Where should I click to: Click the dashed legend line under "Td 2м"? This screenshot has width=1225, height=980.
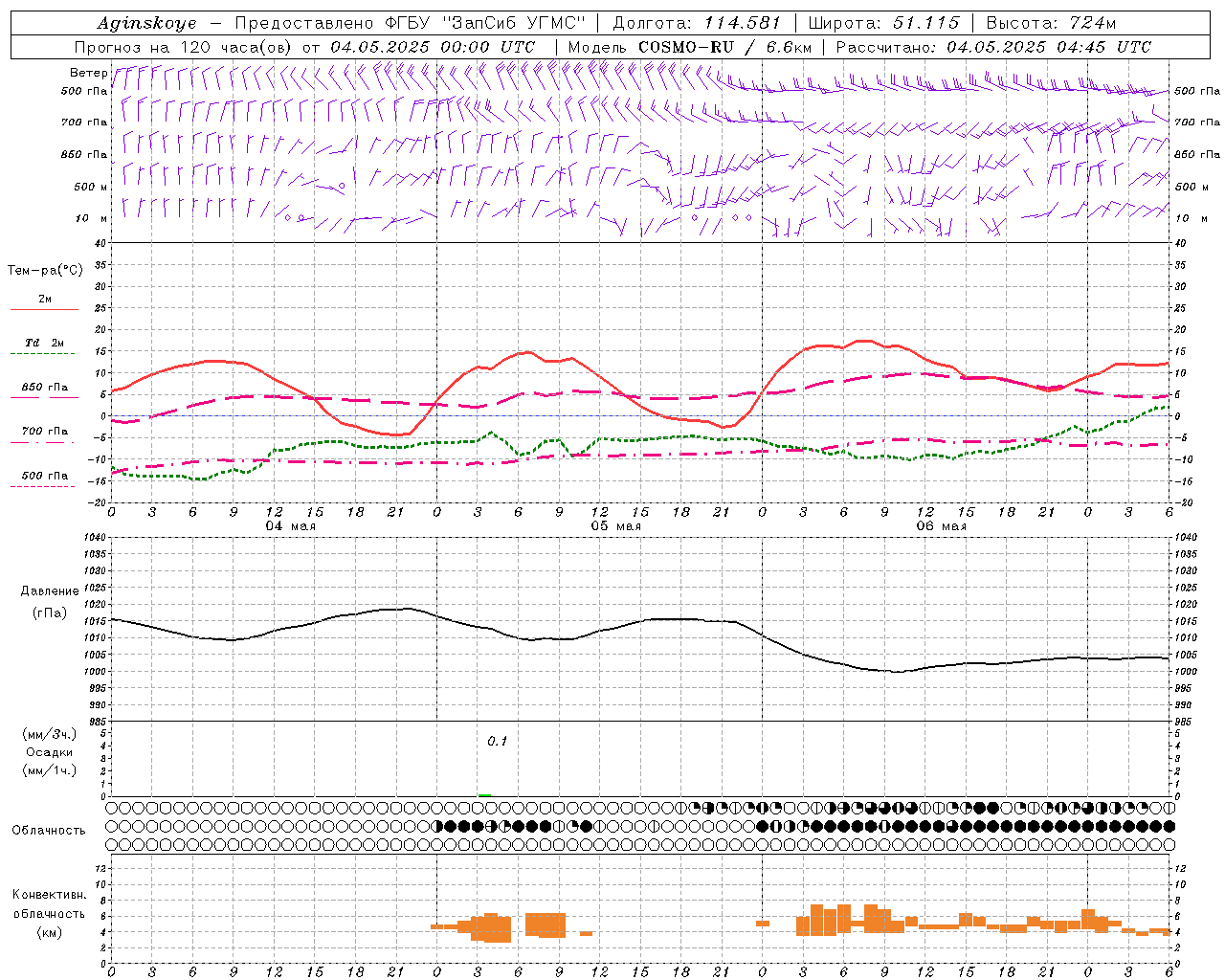click(44, 354)
